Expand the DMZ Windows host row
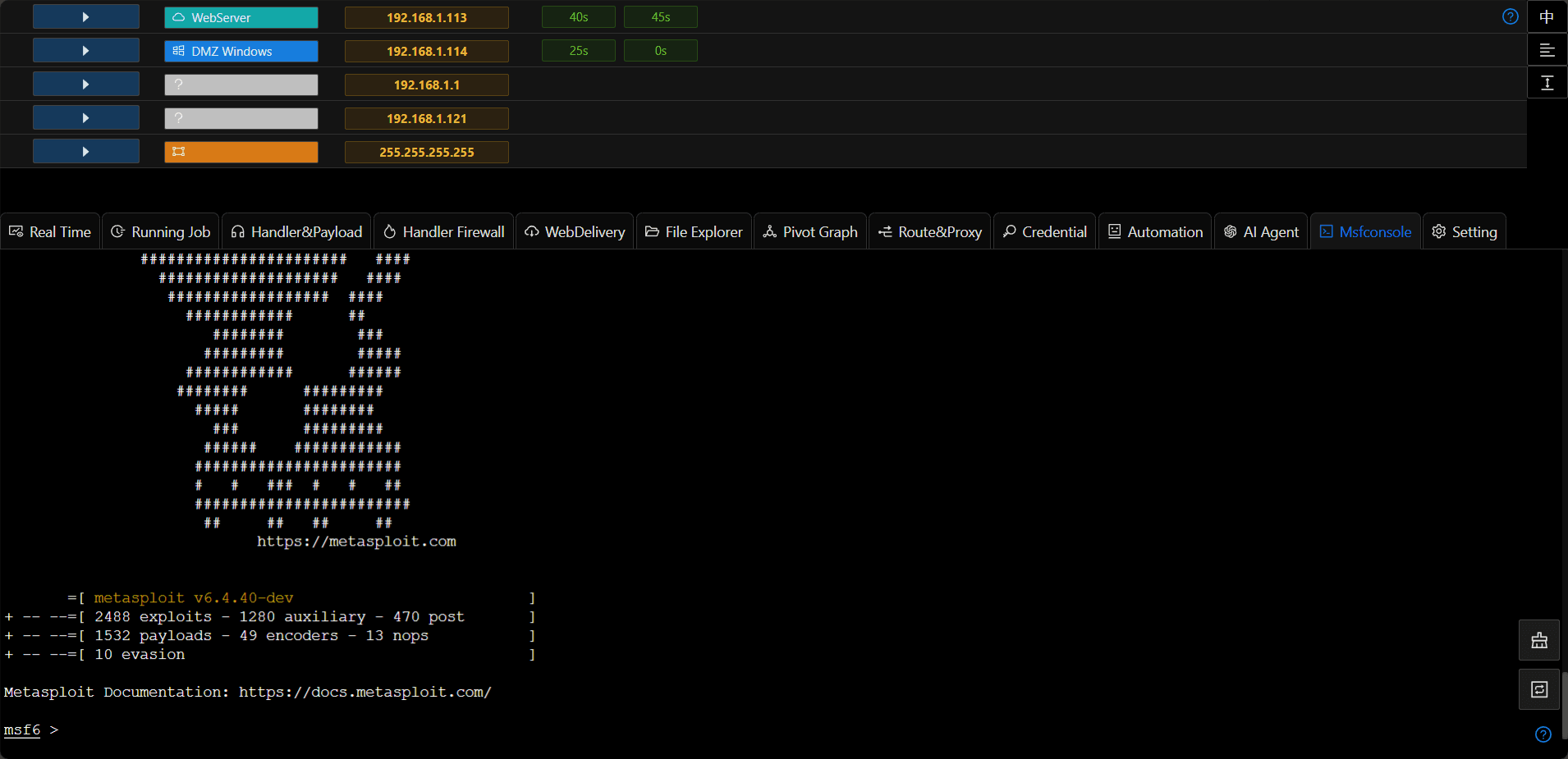The height and width of the screenshot is (759, 1568). (86, 50)
